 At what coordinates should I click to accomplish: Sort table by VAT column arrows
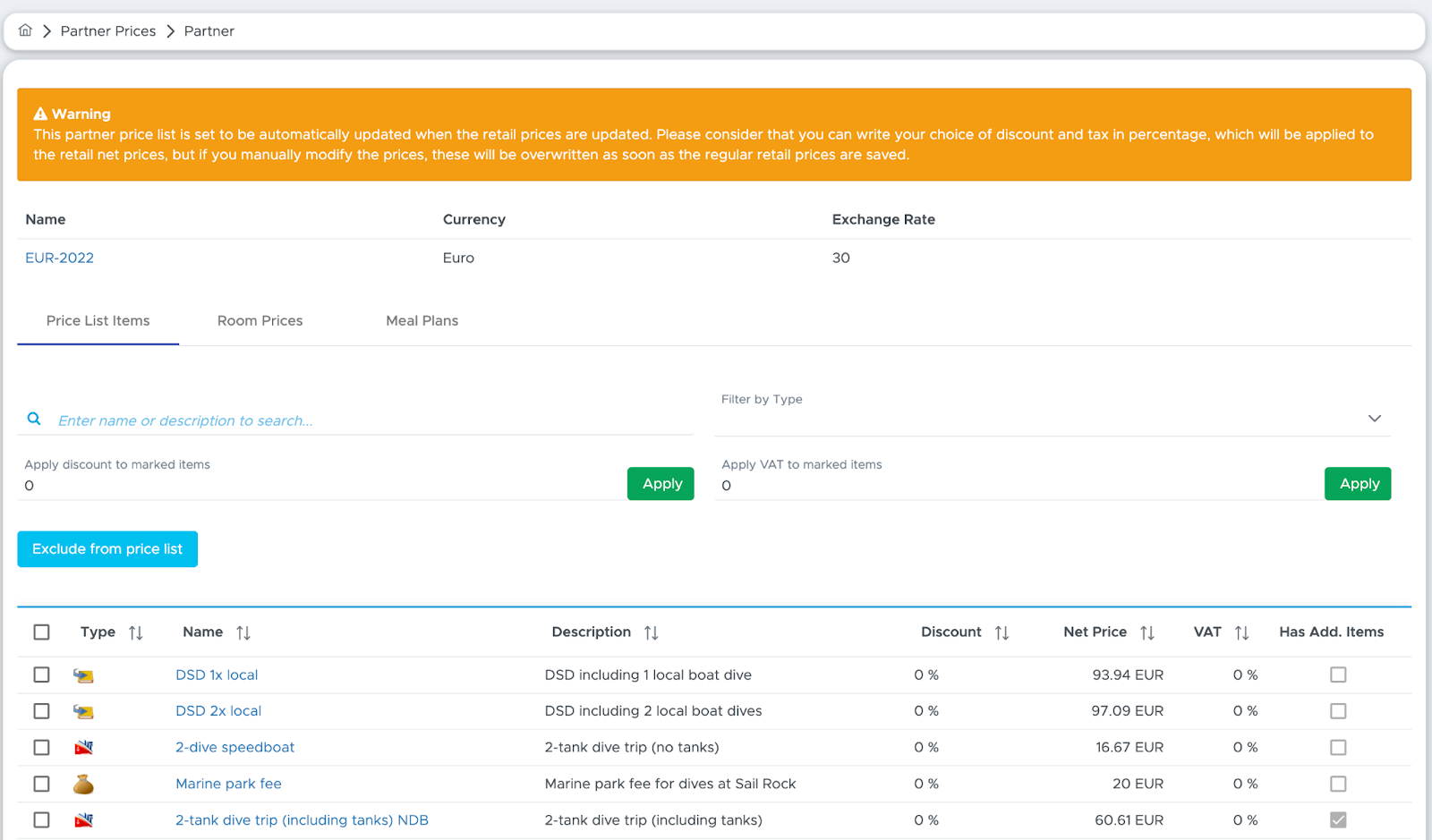1242,632
